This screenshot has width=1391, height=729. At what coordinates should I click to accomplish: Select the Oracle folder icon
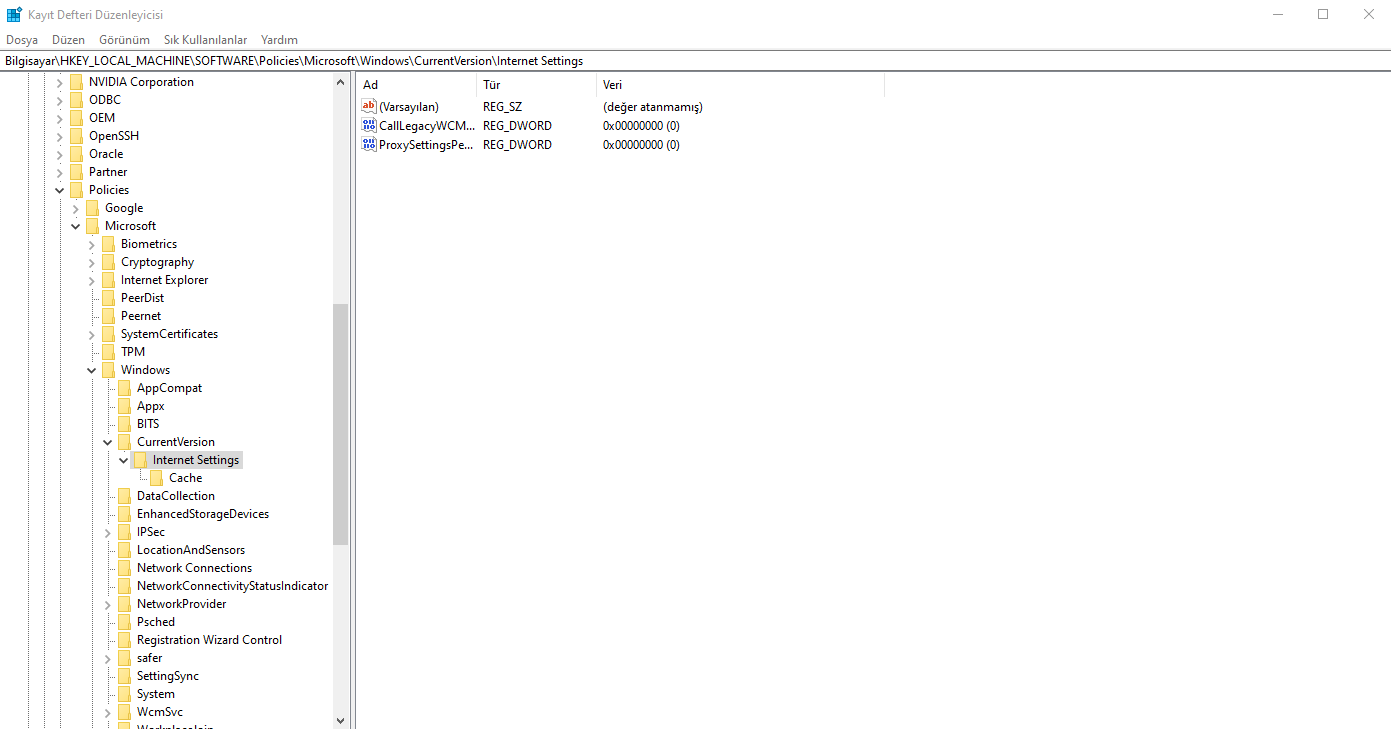coord(76,154)
